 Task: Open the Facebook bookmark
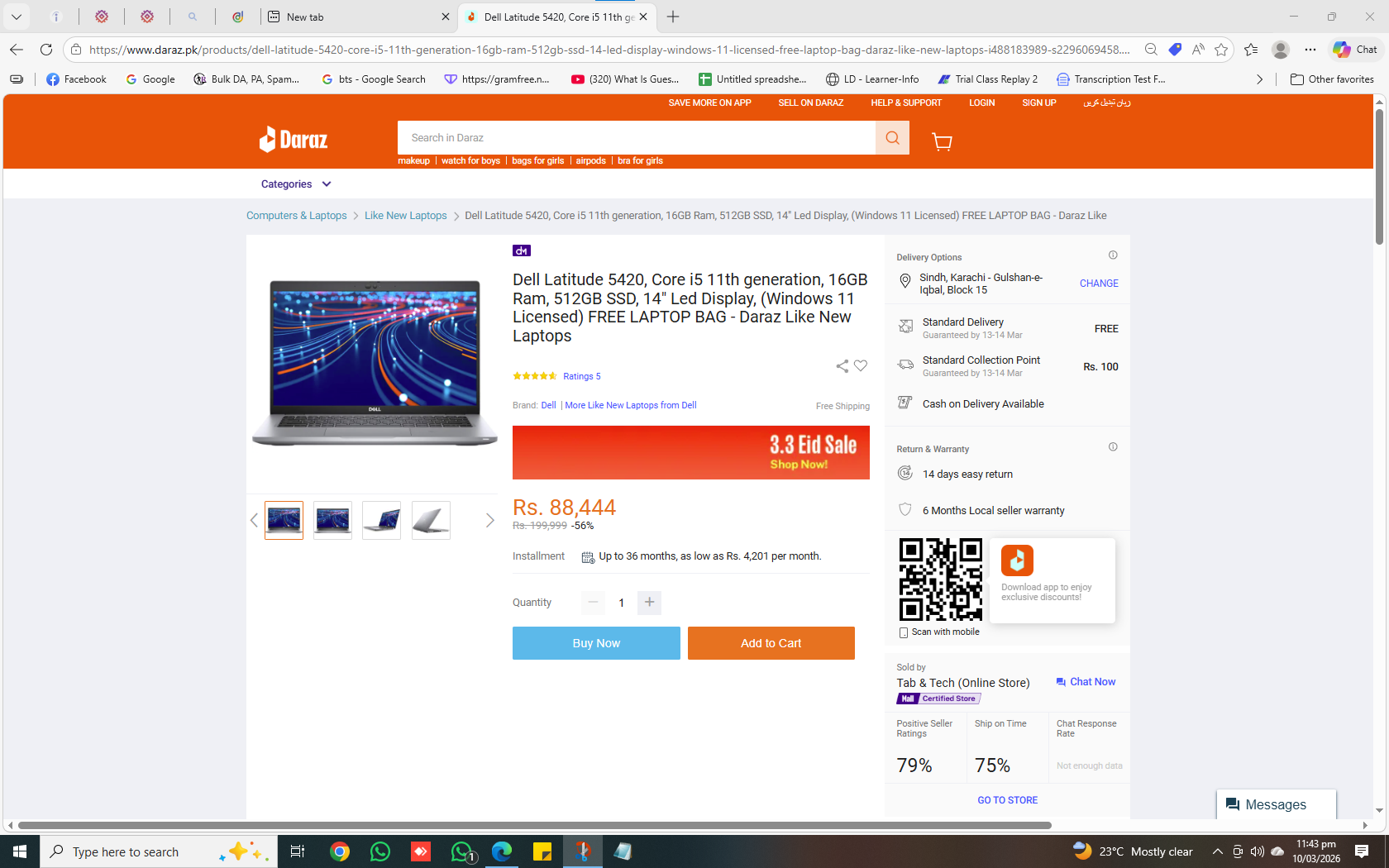[77, 79]
